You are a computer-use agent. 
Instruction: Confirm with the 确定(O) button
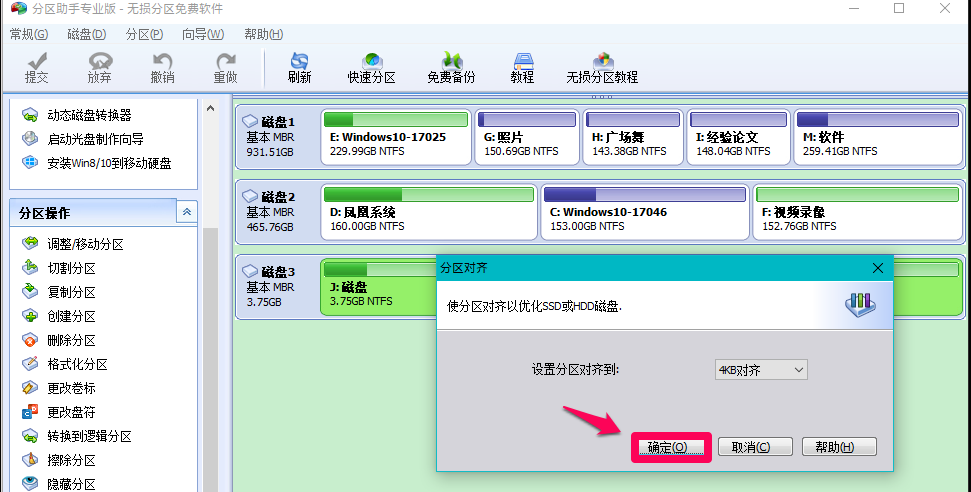(670, 447)
